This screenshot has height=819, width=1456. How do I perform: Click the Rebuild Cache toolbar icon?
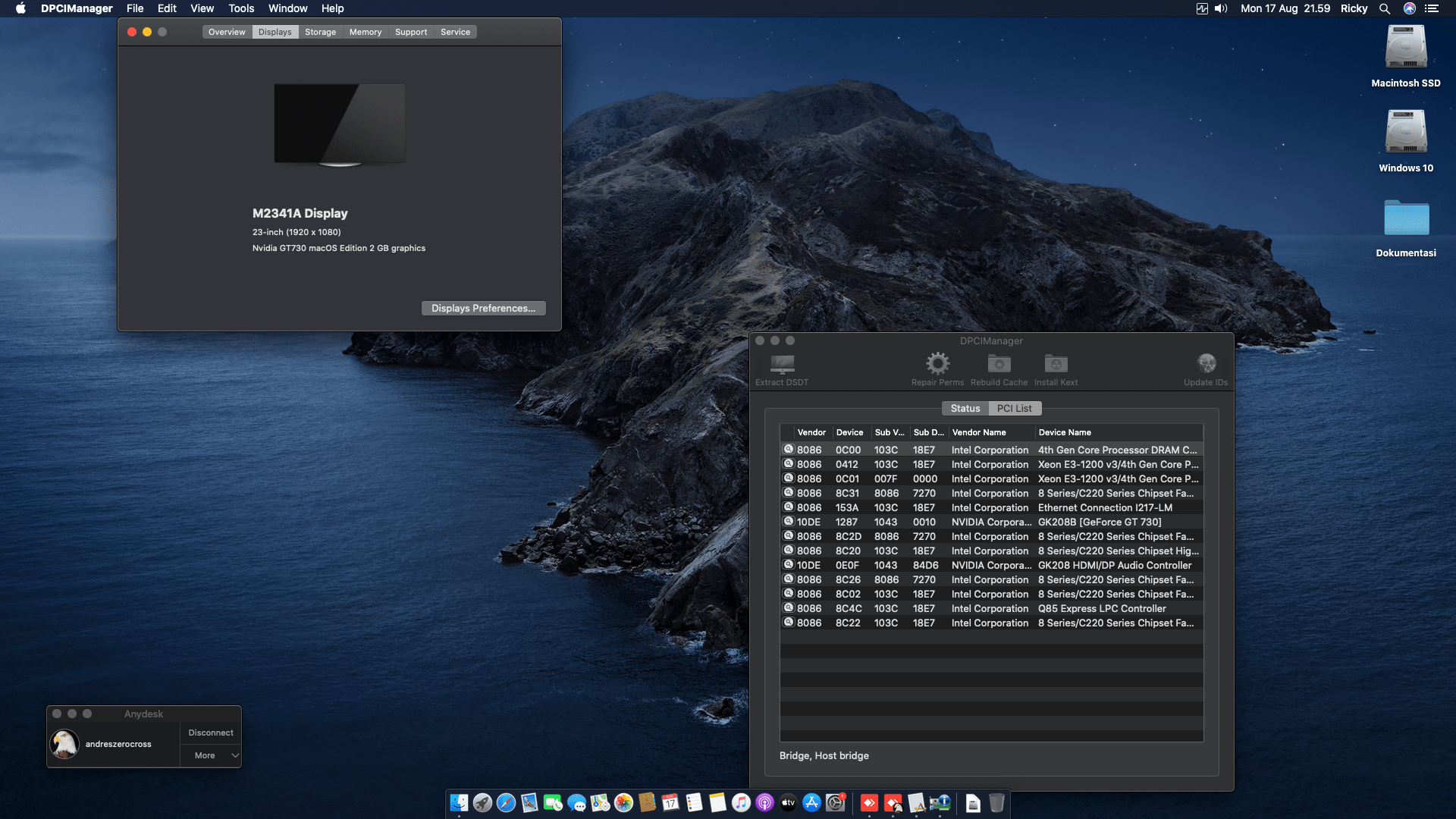pos(999,364)
